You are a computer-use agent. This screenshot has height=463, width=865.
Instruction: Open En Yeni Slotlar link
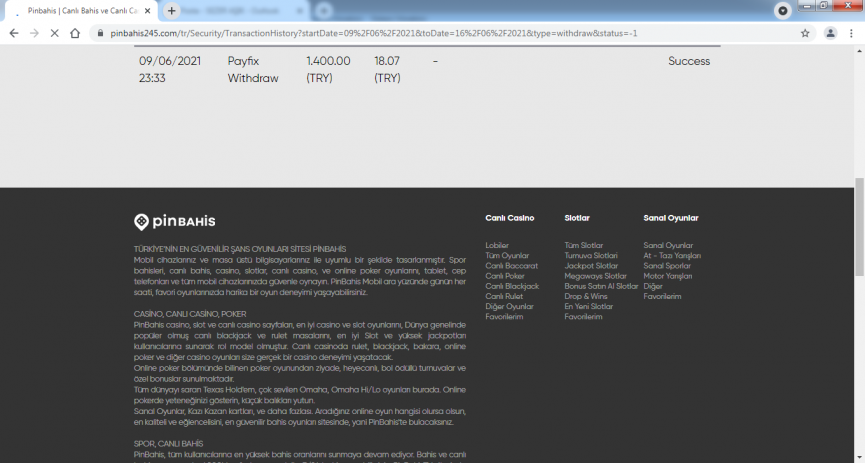pos(589,307)
